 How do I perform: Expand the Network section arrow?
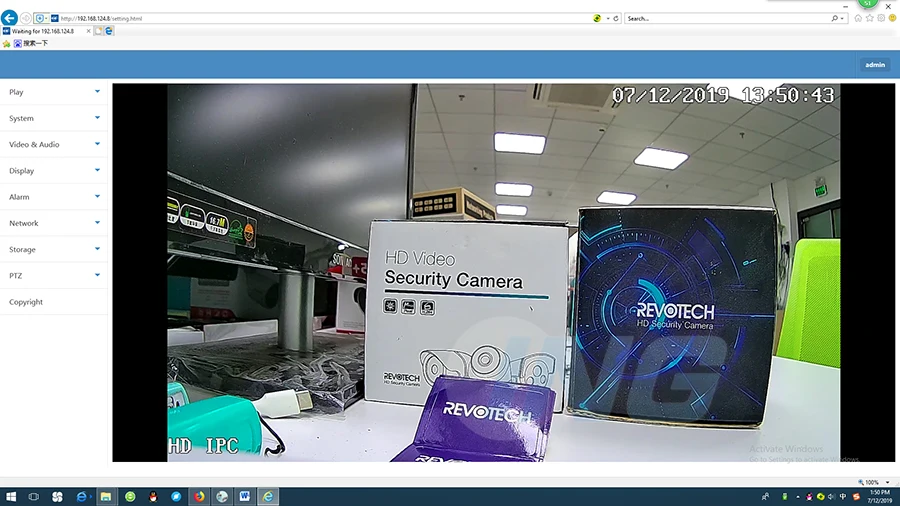tap(97, 223)
